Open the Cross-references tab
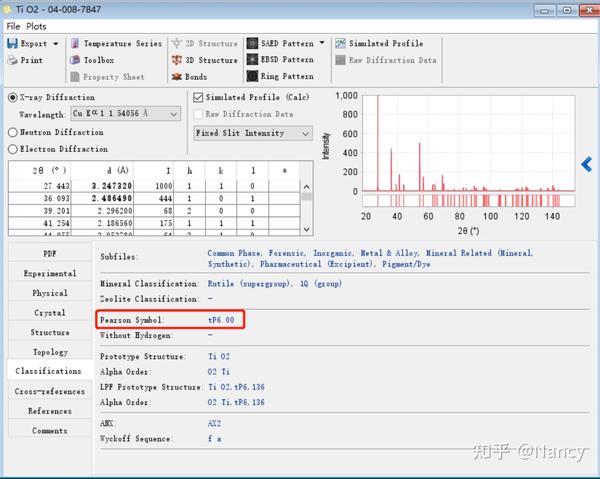The image size is (600, 479). pos(50,391)
